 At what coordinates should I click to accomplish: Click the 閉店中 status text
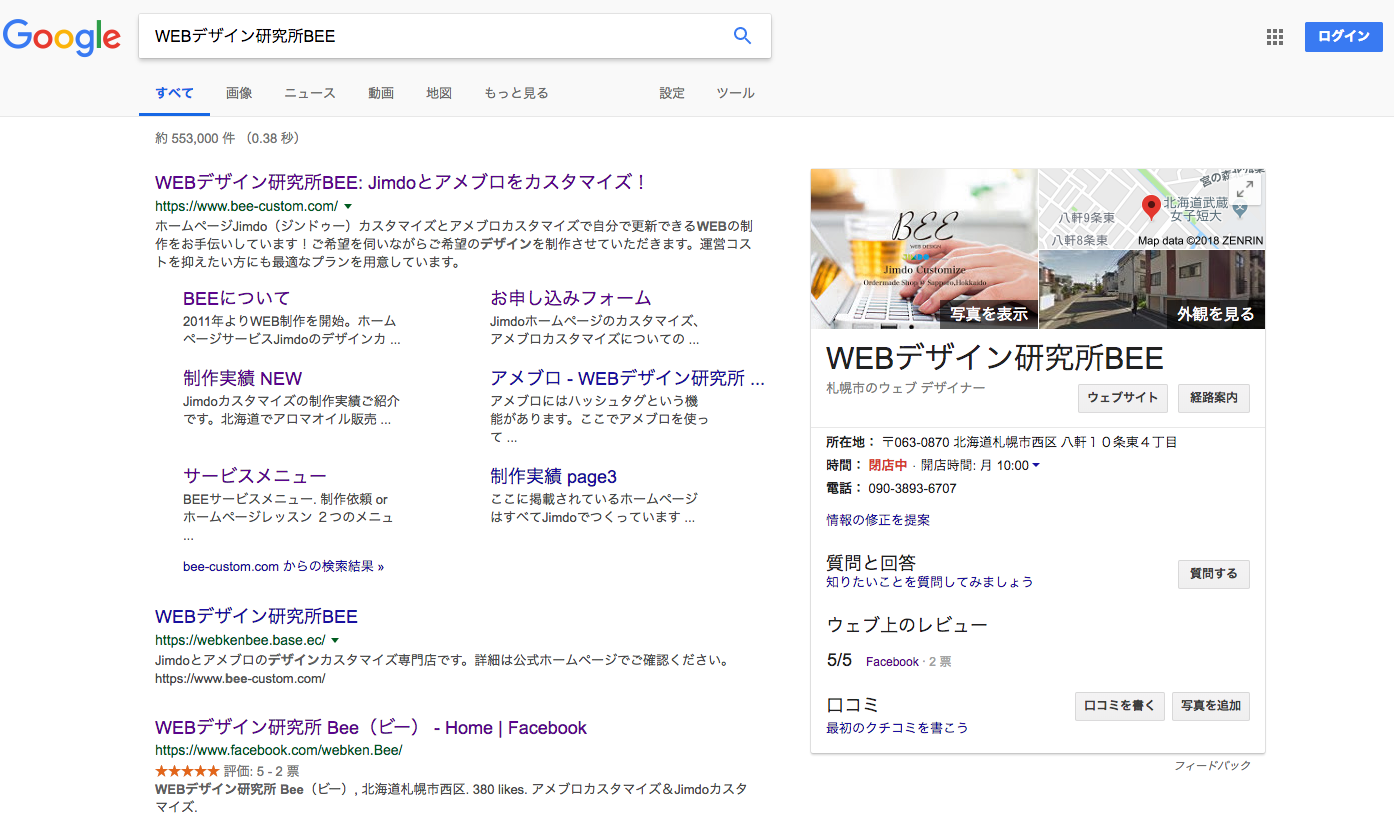pos(888,465)
